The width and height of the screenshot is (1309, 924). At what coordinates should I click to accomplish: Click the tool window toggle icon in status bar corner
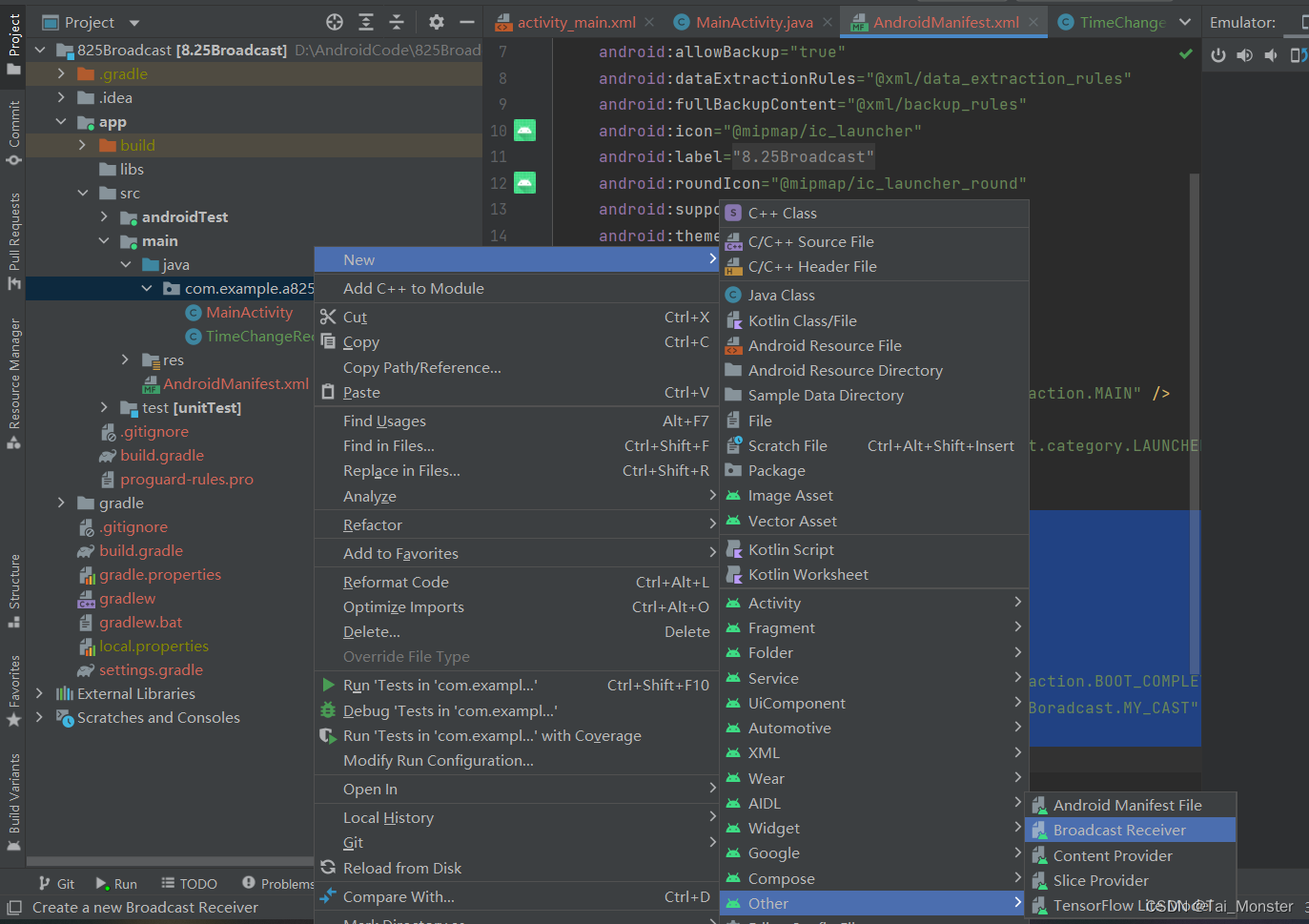tap(13, 907)
